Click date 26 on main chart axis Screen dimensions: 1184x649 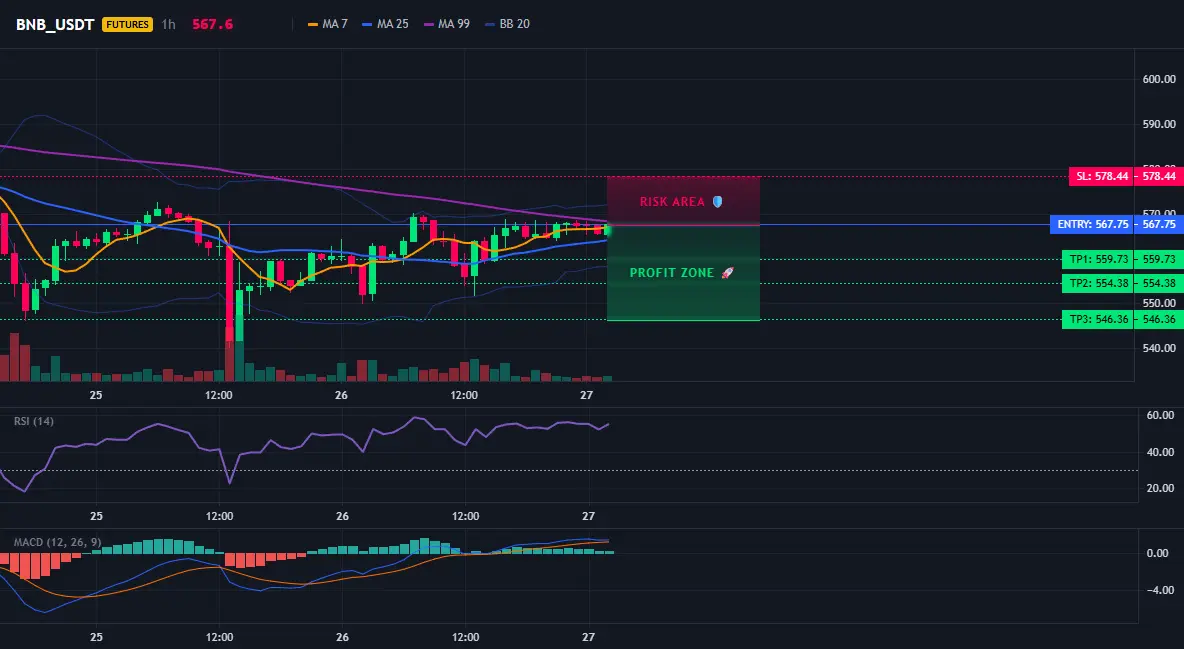click(341, 395)
